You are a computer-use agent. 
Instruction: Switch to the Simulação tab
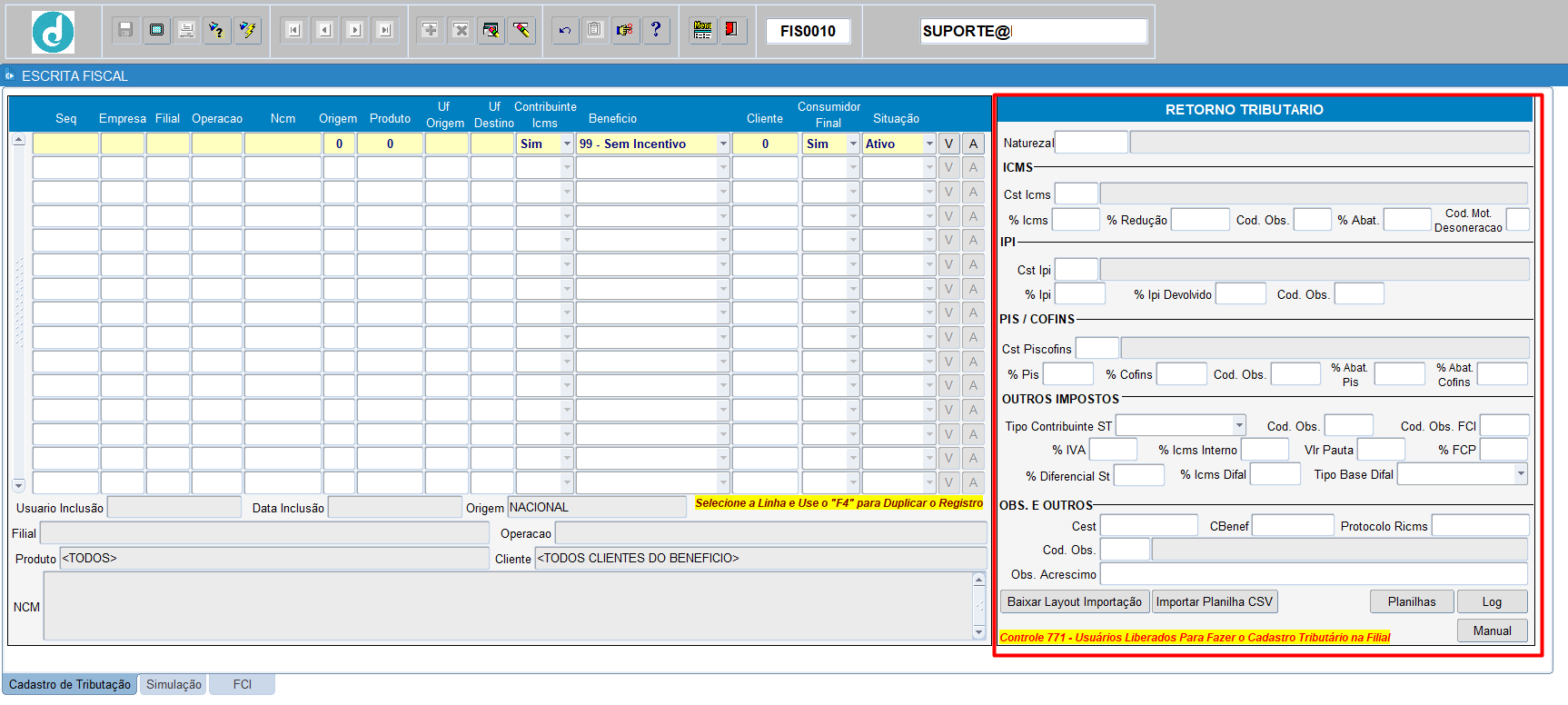pos(174,684)
